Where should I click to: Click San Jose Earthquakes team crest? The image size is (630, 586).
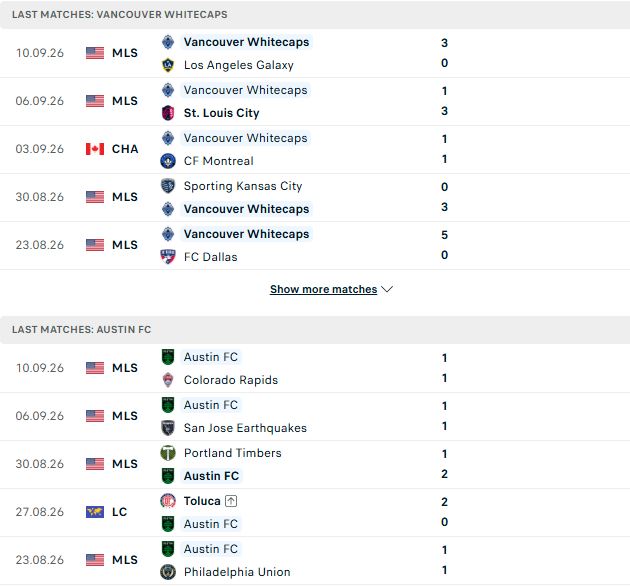[168, 428]
